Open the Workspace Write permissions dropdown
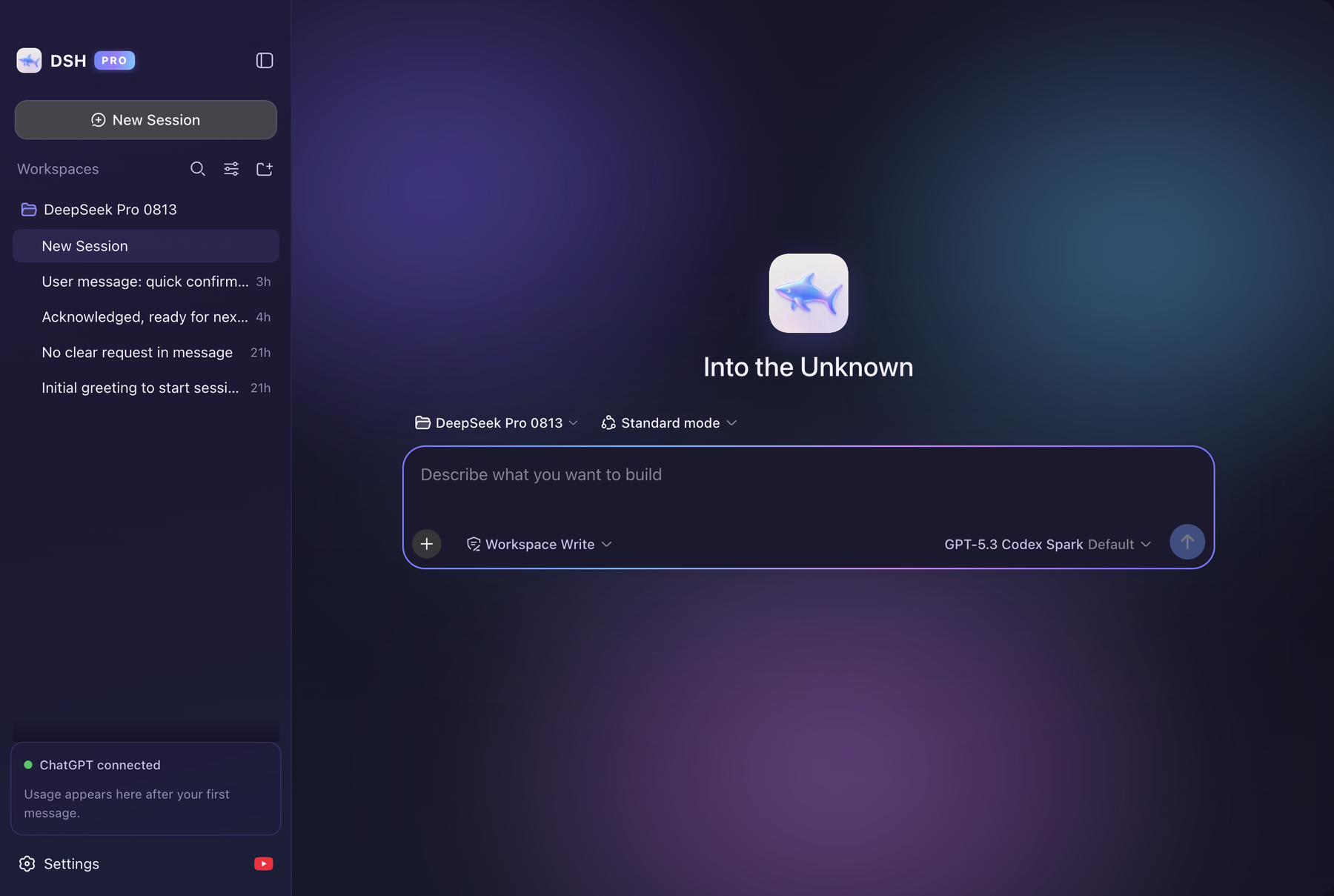This screenshot has width=1334, height=896. point(540,545)
